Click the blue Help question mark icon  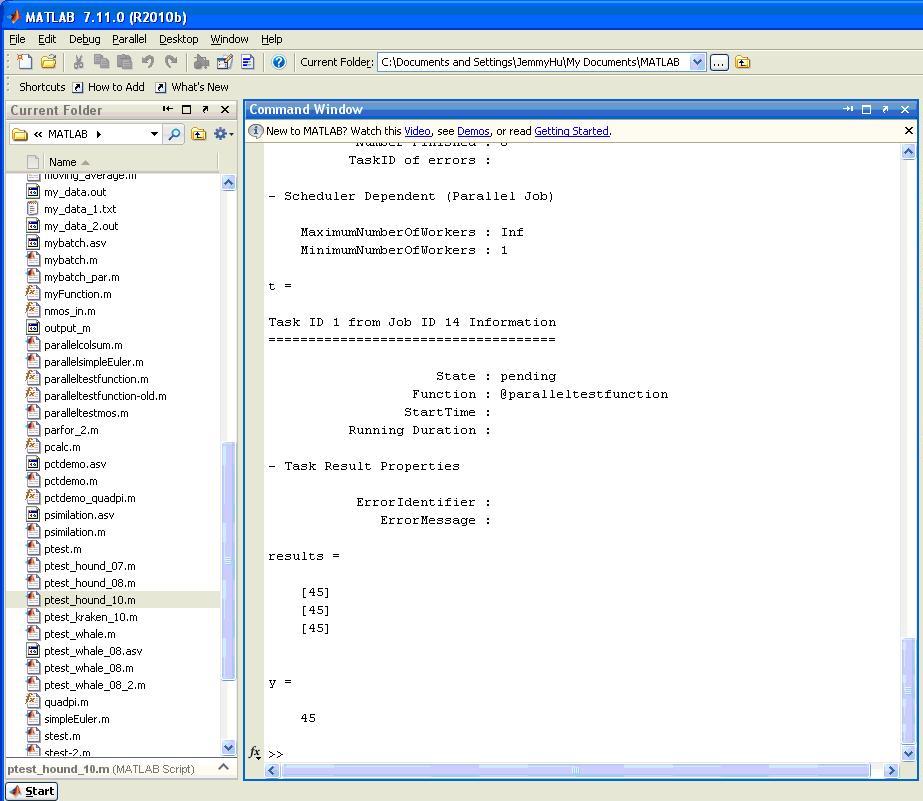[279, 62]
